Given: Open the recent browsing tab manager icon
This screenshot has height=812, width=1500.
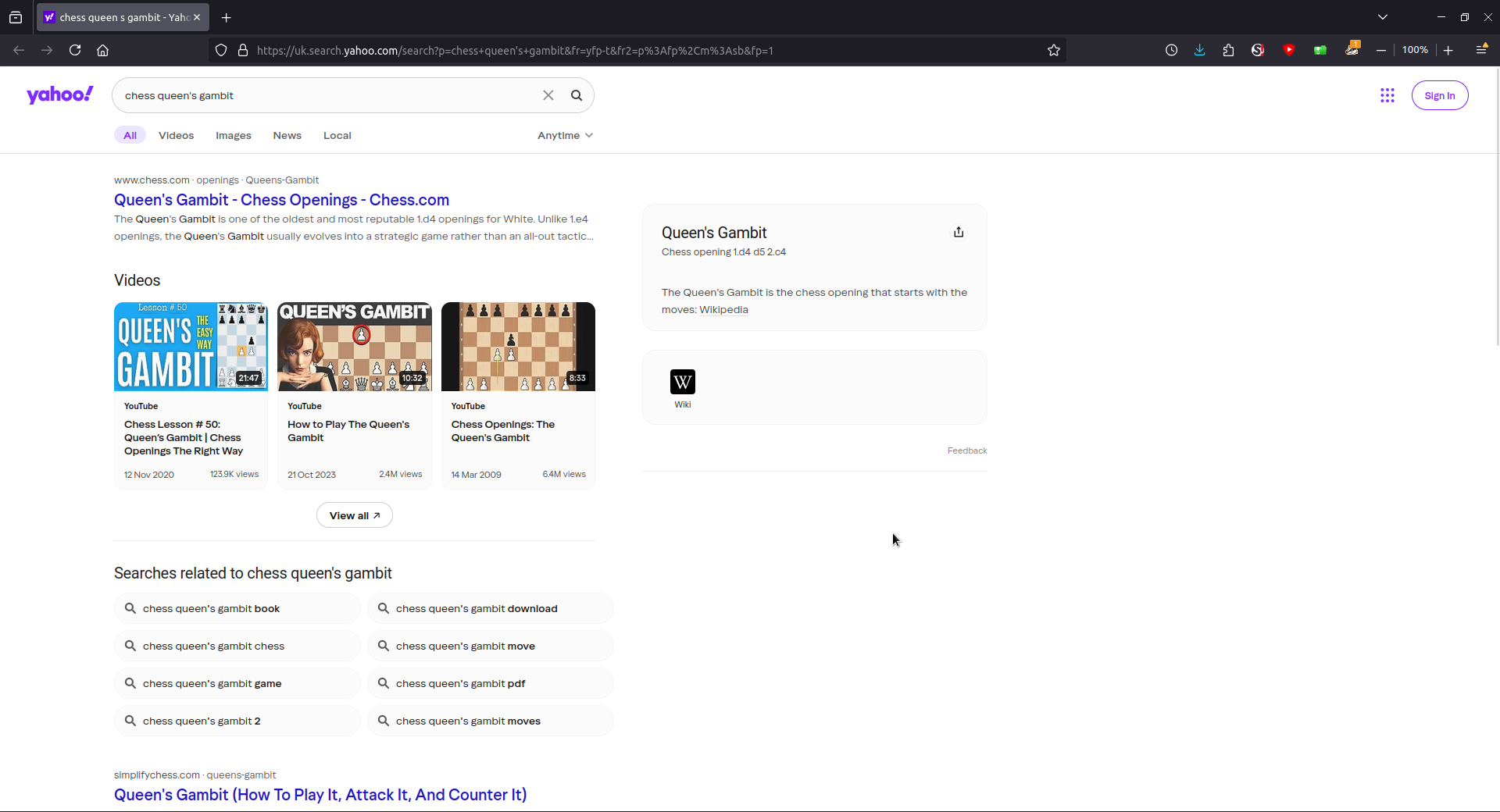Looking at the screenshot, I should coord(16,17).
